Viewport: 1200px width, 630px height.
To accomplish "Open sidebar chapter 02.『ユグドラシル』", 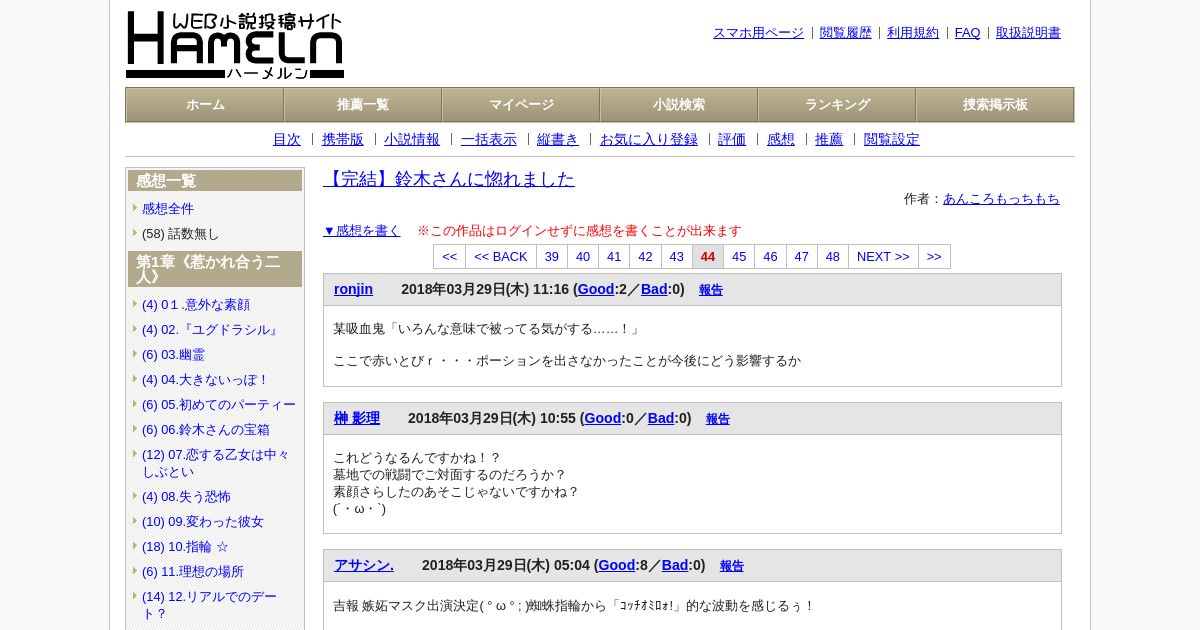I will click(x=211, y=330).
